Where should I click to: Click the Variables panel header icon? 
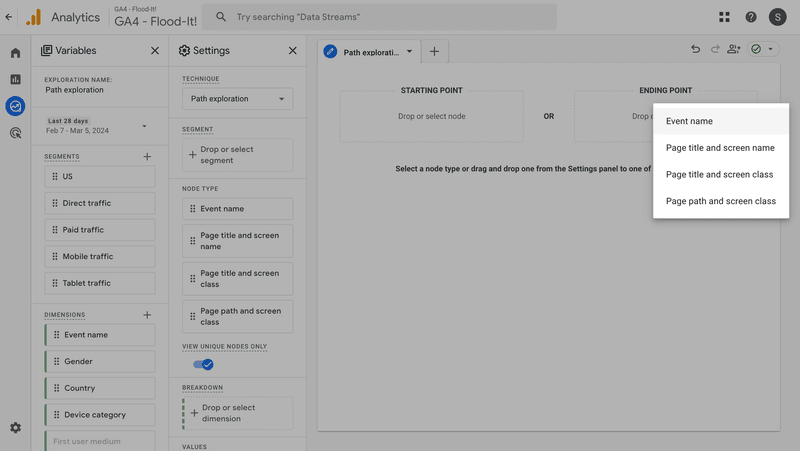(46, 51)
